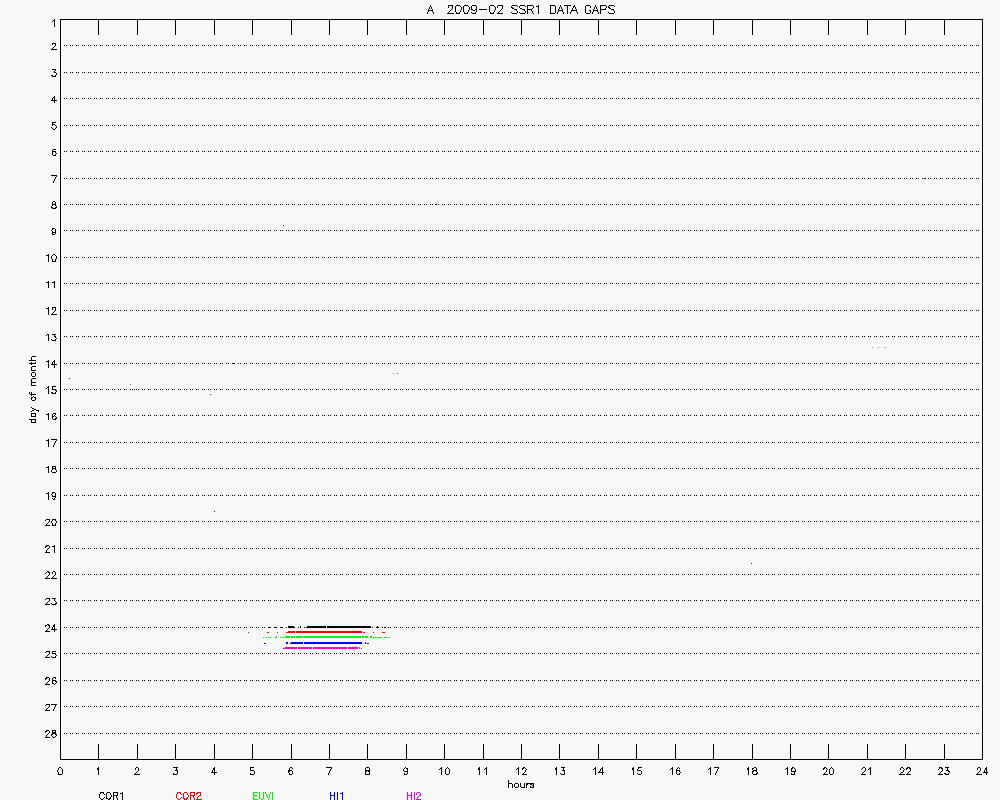Click hour 12 tick label on x-axis
The height and width of the screenshot is (800, 1000).
tap(521, 771)
